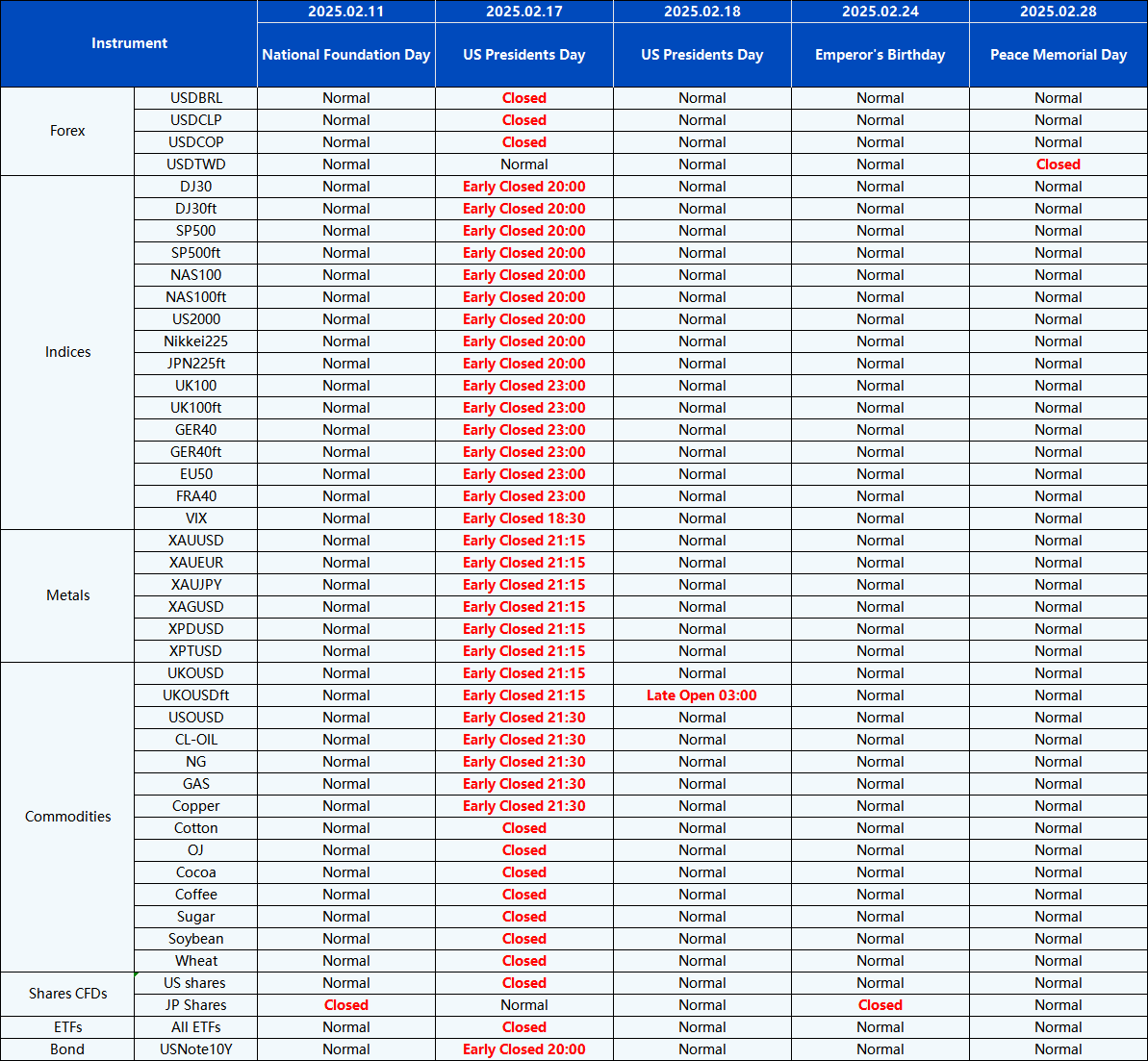Select the Emperor's Birthday header cell
The image size is (1148, 1061).
(880, 55)
